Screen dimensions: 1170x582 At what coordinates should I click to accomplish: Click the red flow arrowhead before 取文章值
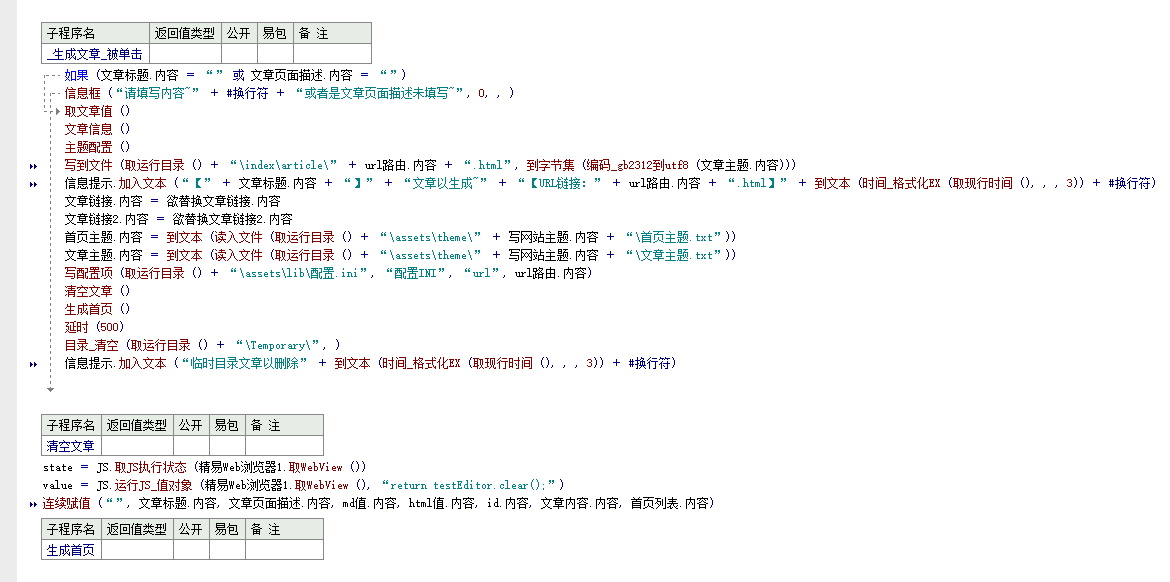click(57, 111)
